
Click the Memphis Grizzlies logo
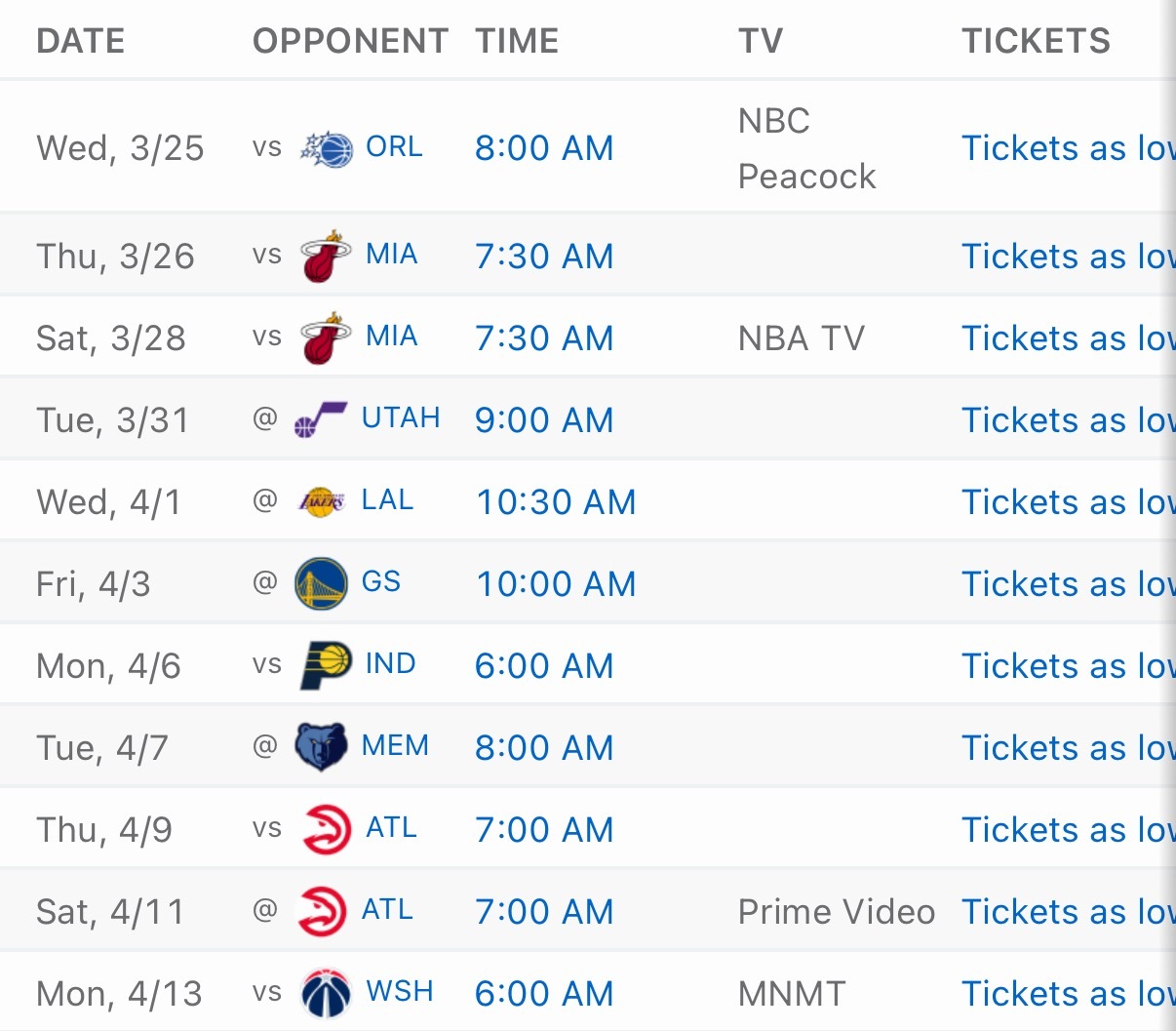(321, 747)
